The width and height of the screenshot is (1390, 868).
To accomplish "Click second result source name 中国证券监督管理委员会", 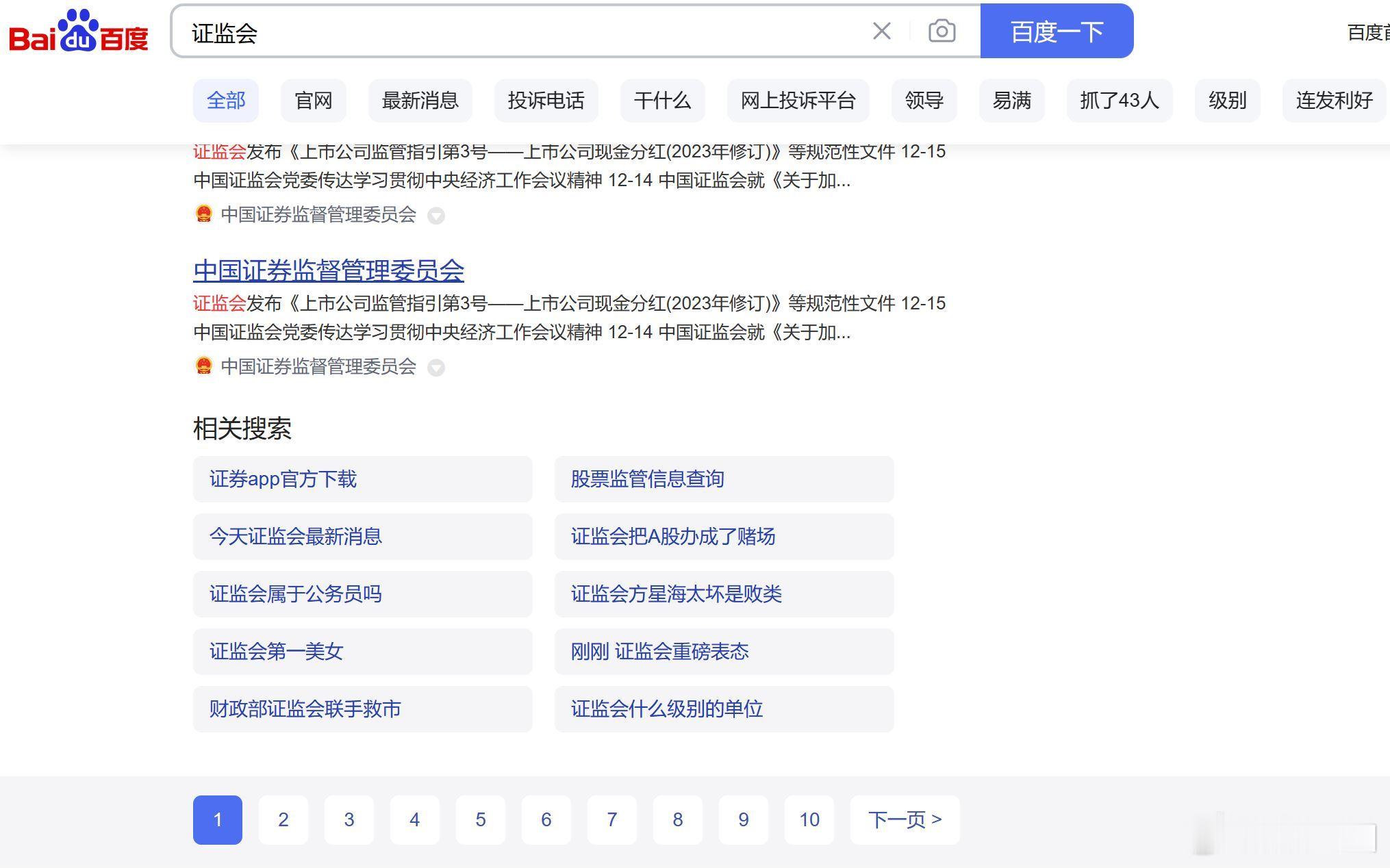I will (318, 366).
